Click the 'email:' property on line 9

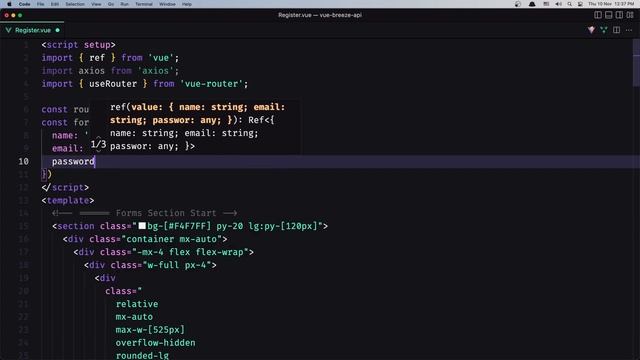pyautogui.click(x=67, y=149)
